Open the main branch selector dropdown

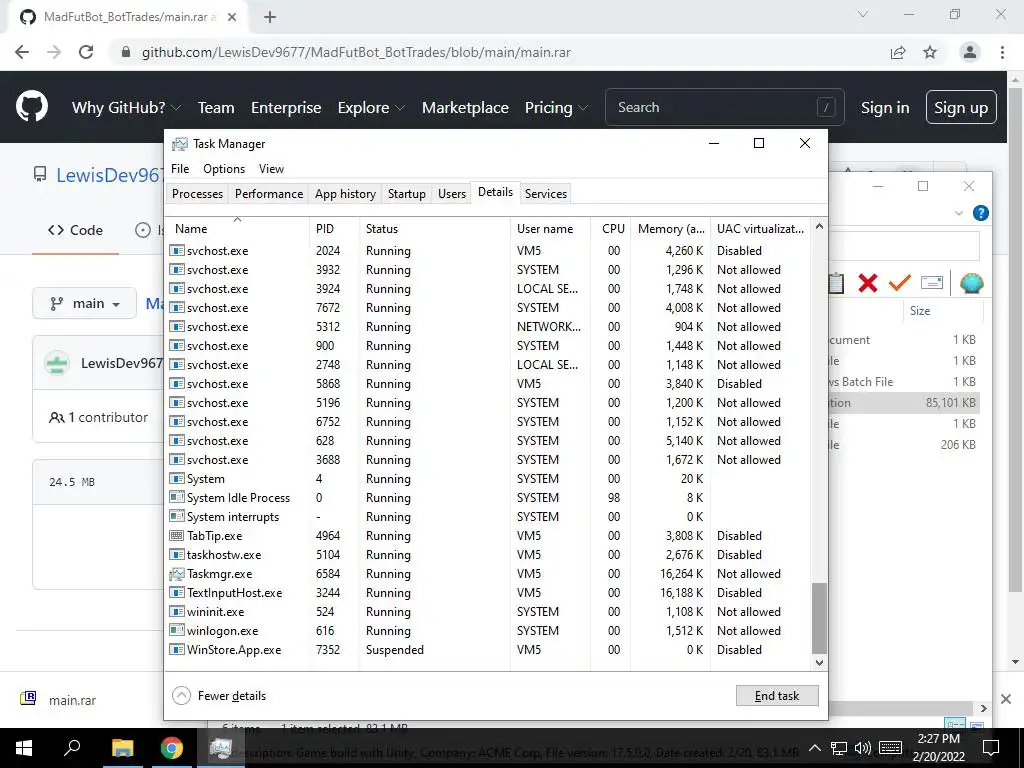(x=84, y=304)
